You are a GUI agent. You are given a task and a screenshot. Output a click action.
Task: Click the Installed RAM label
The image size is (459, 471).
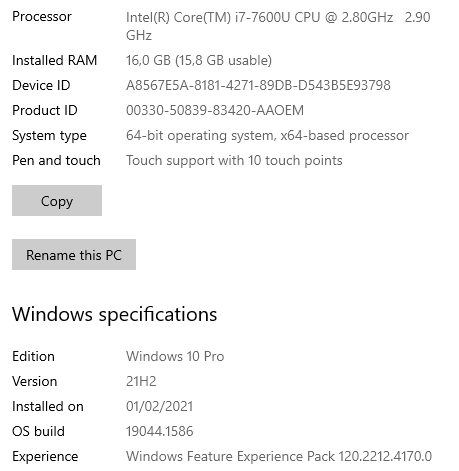click(55, 60)
